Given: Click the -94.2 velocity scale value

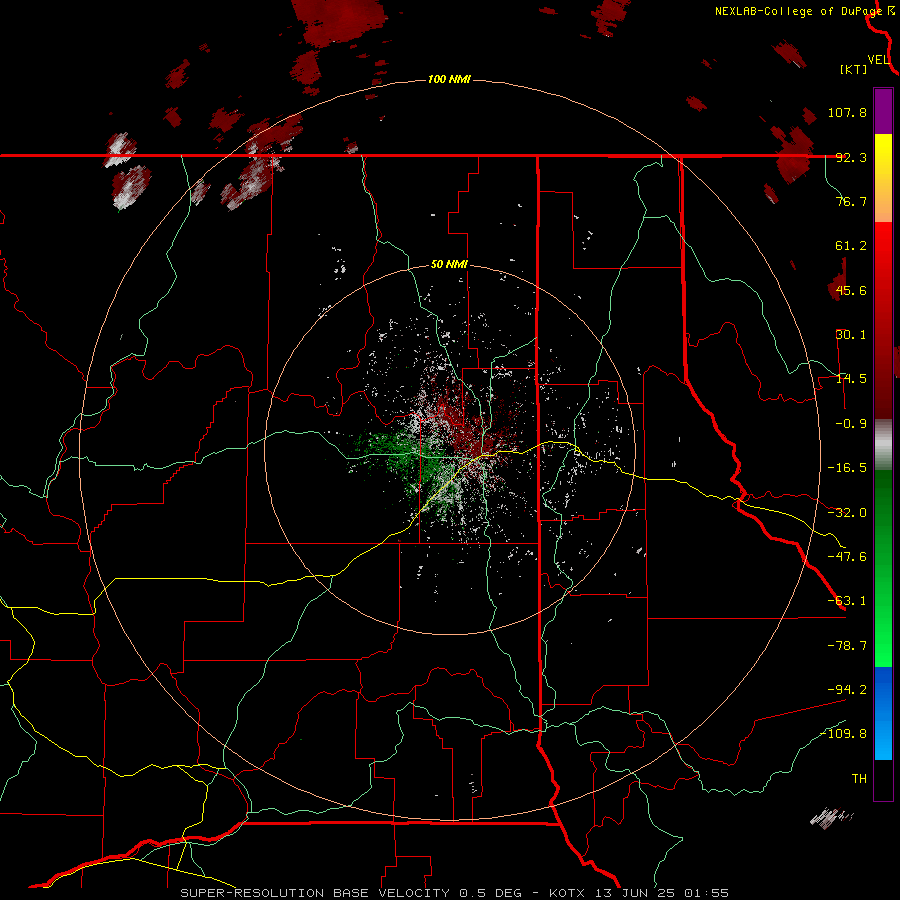Looking at the screenshot, I should click(x=847, y=689).
